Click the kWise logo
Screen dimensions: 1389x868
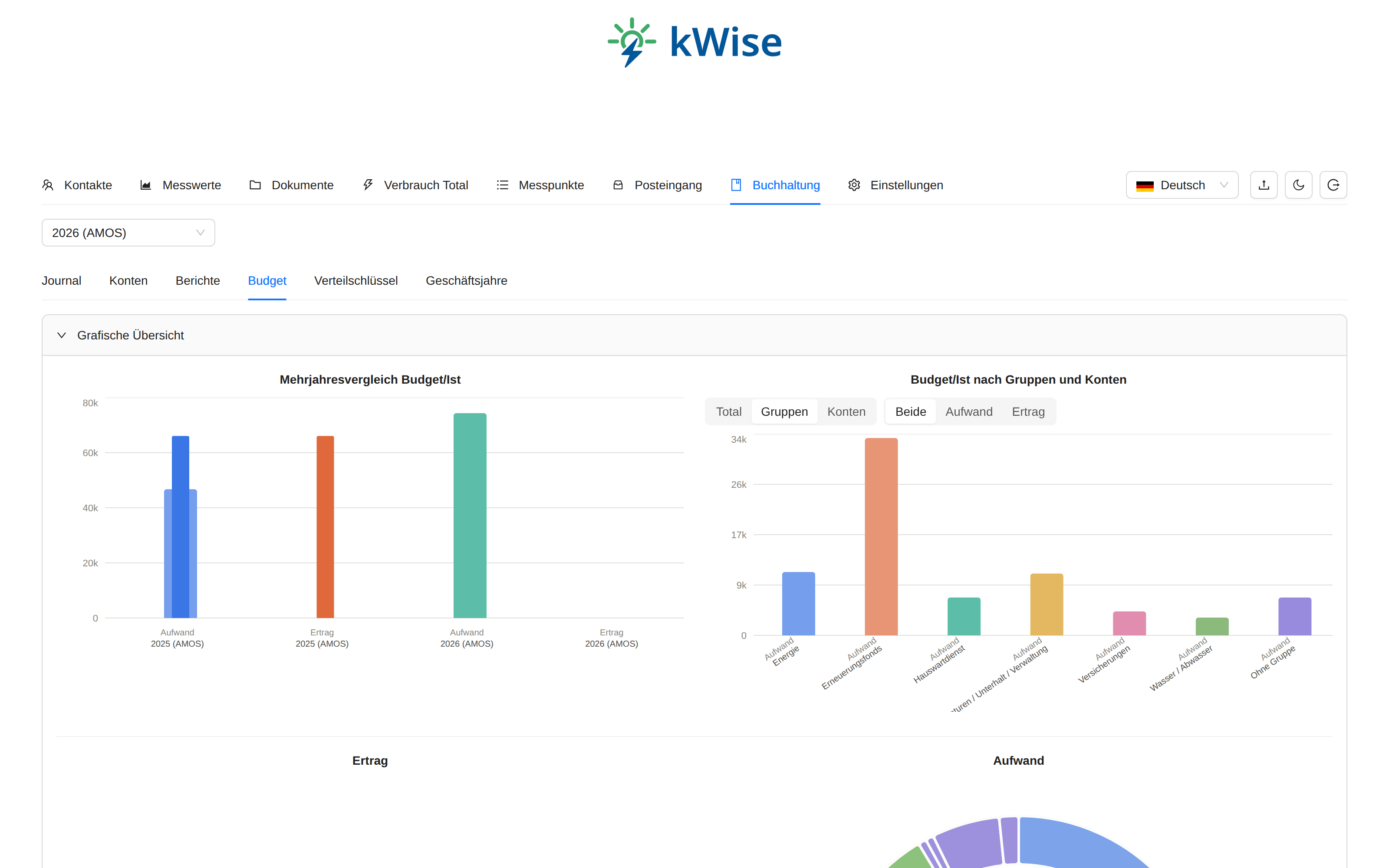pyautogui.click(x=694, y=42)
